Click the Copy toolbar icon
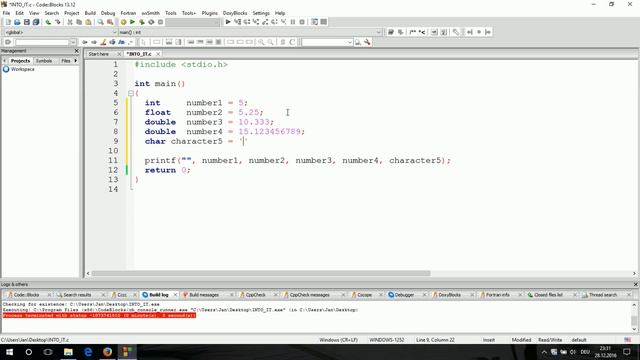The image size is (640, 360). pos(79,22)
